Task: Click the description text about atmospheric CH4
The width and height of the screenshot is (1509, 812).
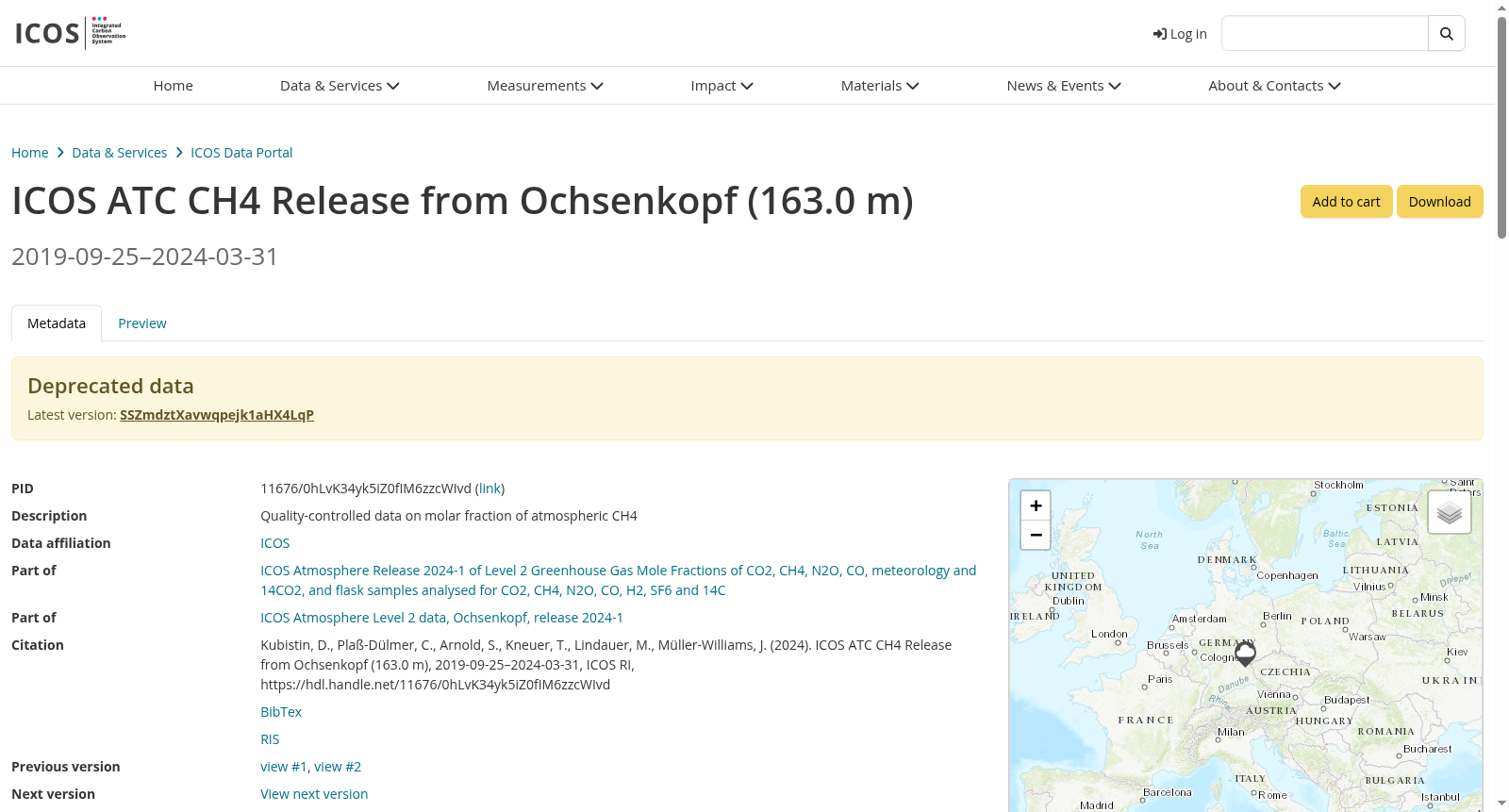Action: click(449, 516)
